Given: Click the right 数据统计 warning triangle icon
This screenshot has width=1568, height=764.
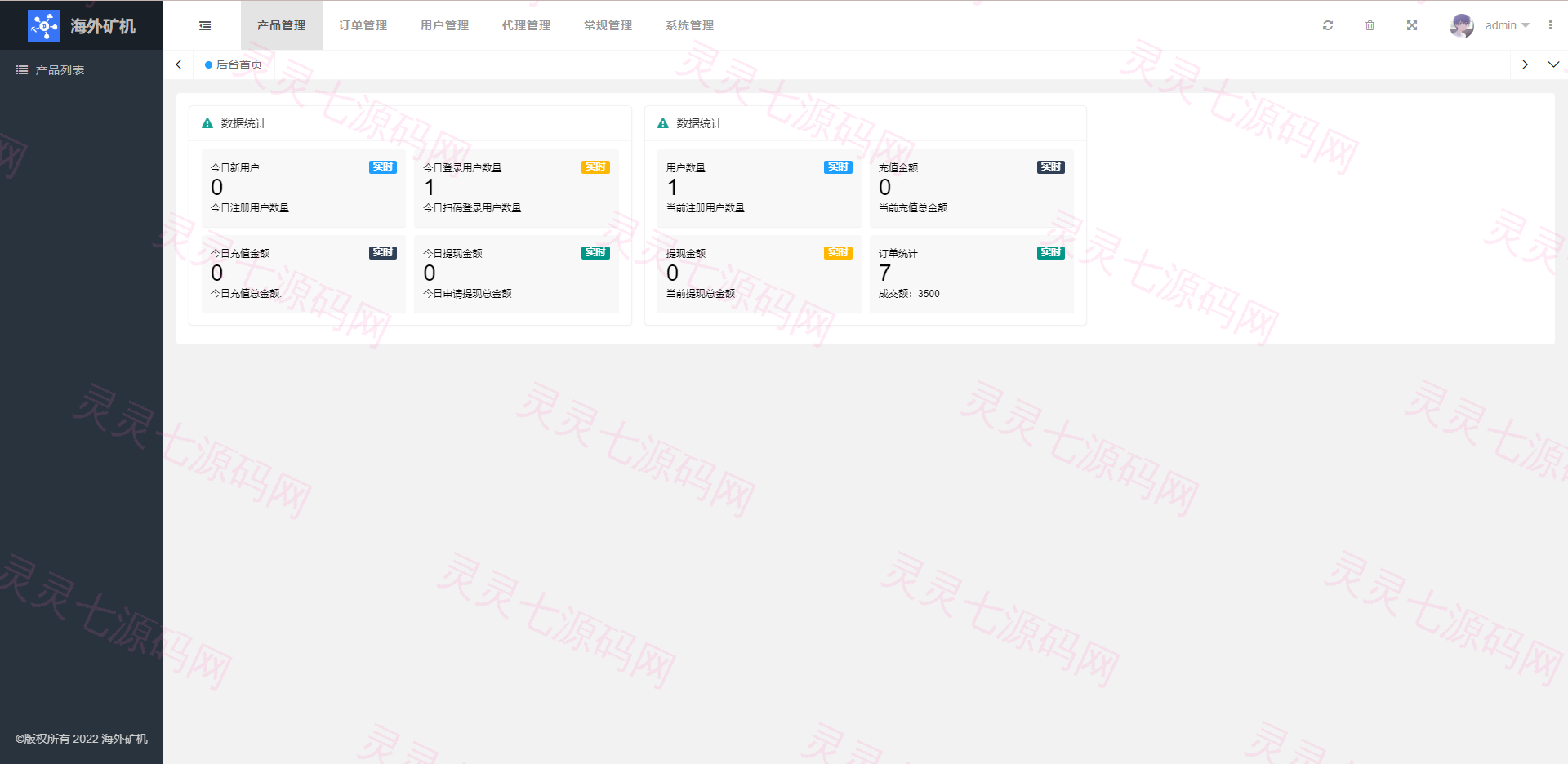Looking at the screenshot, I should [663, 123].
